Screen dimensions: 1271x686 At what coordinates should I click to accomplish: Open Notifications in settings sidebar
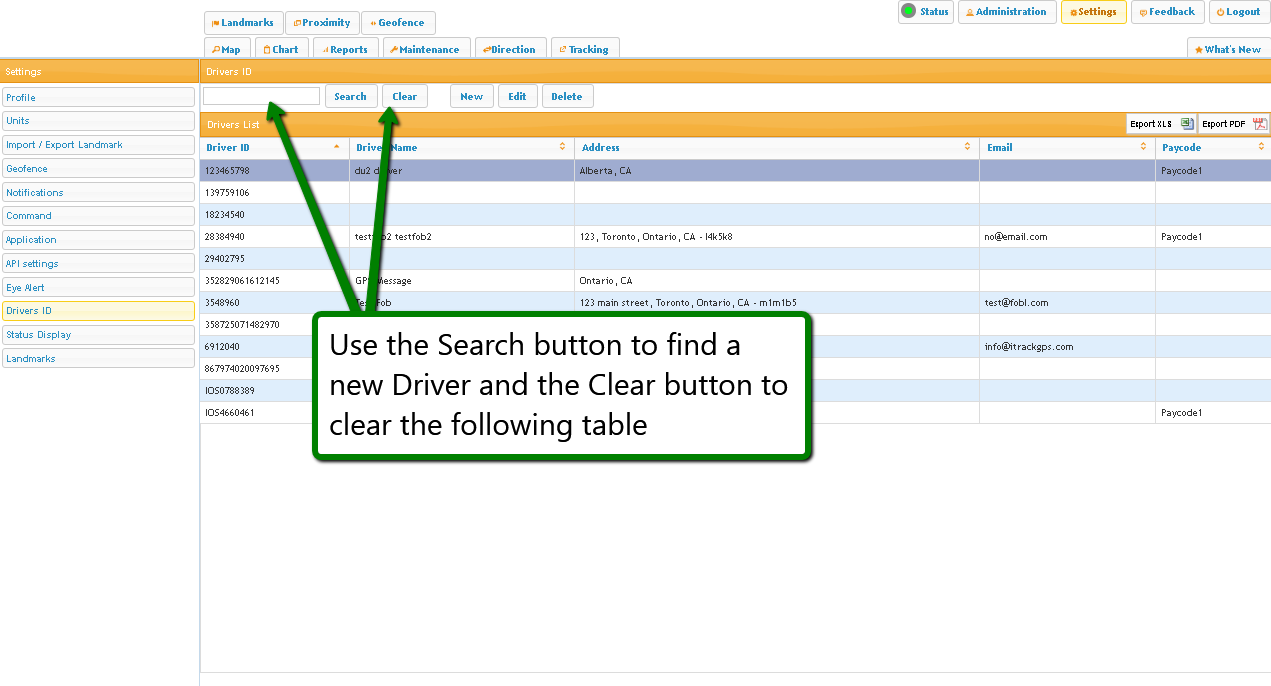pos(98,192)
